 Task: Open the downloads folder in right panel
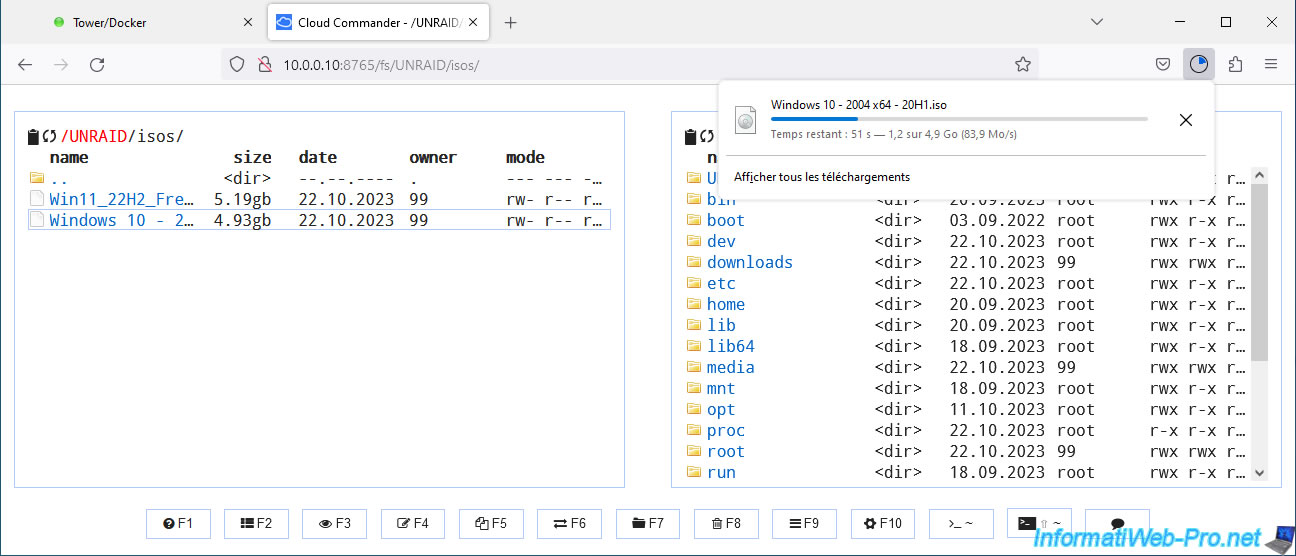(749, 262)
